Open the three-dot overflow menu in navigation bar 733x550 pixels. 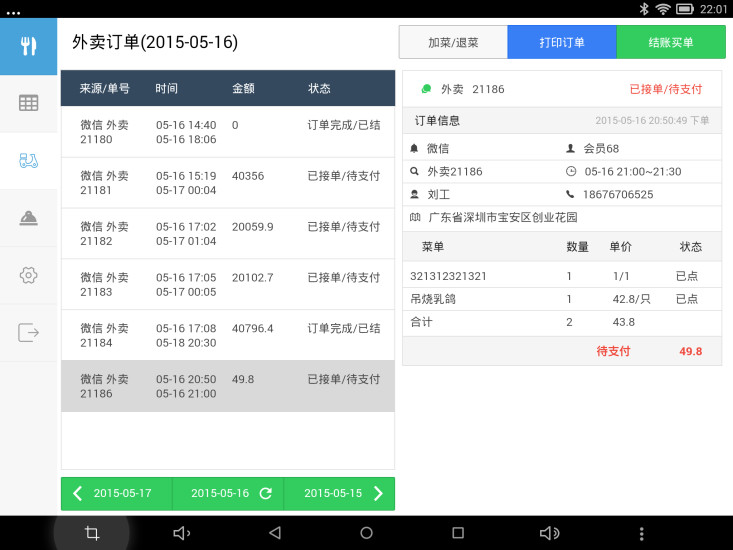pyautogui.click(x=641, y=533)
